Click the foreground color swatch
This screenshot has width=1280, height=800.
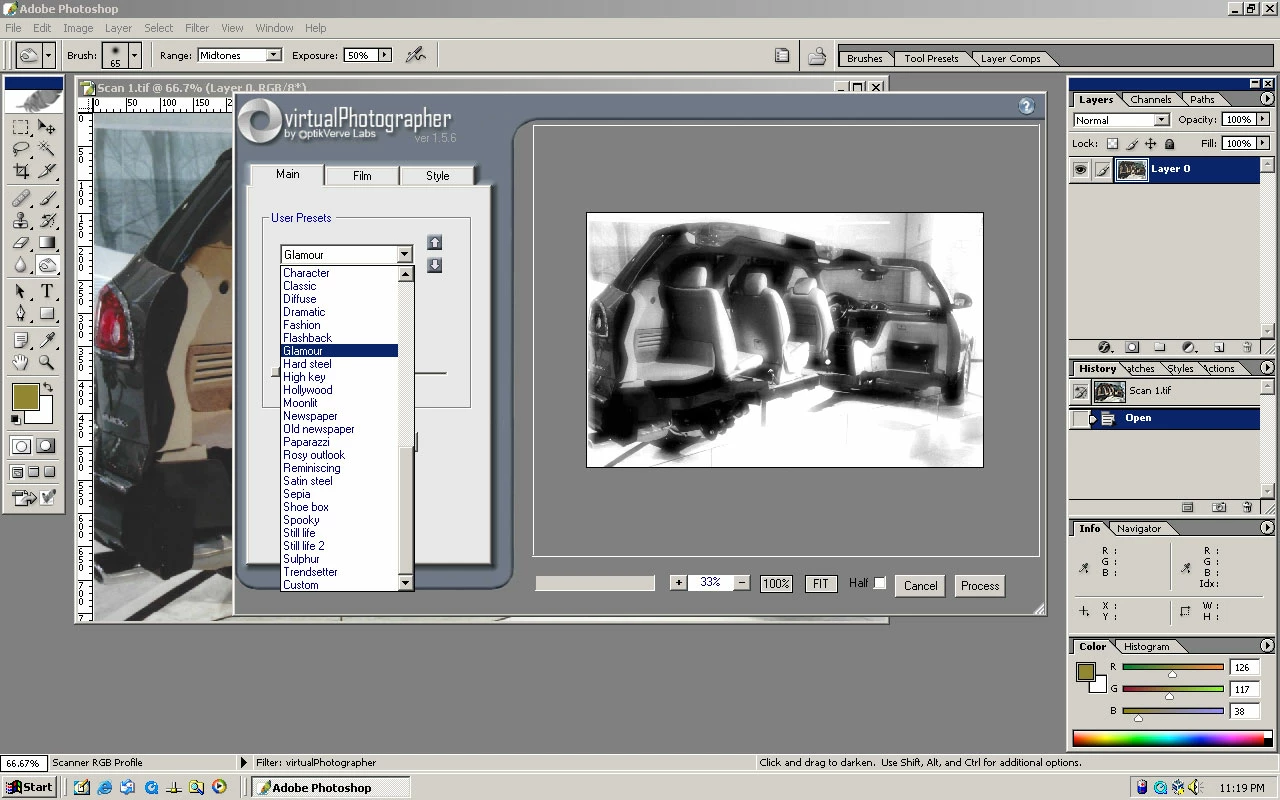click(25, 397)
